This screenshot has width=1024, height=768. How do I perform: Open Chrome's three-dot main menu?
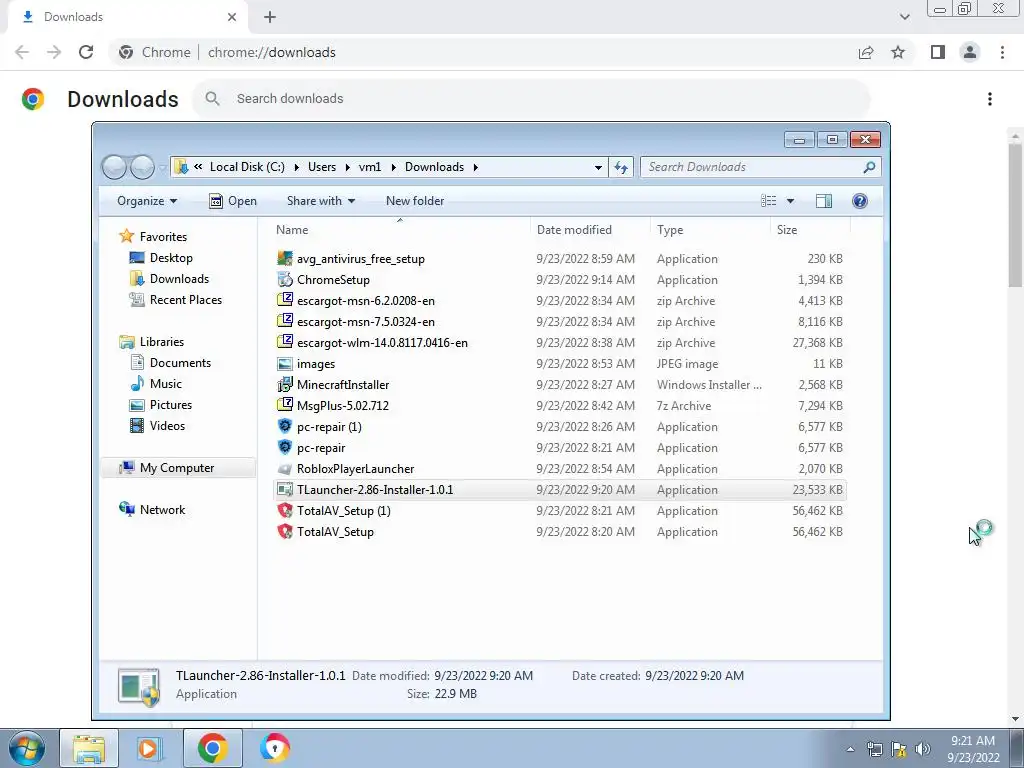coord(1002,52)
